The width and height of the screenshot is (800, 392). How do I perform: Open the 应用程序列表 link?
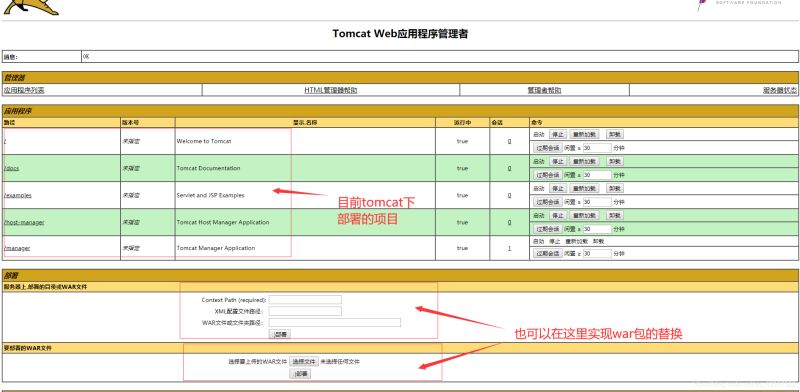(x=24, y=90)
